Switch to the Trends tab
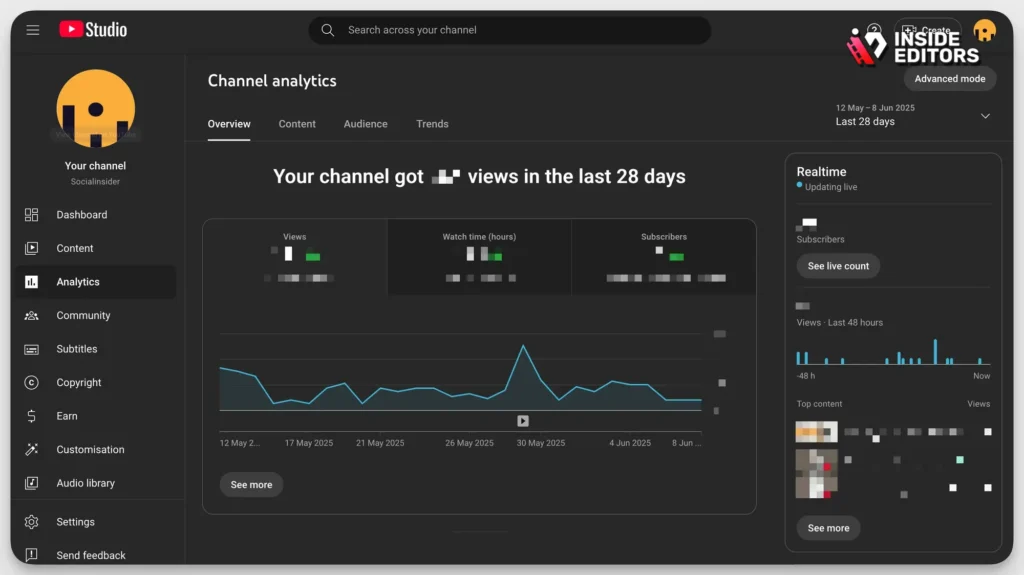Viewport: 1024px width, 575px height. coord(432,124)
